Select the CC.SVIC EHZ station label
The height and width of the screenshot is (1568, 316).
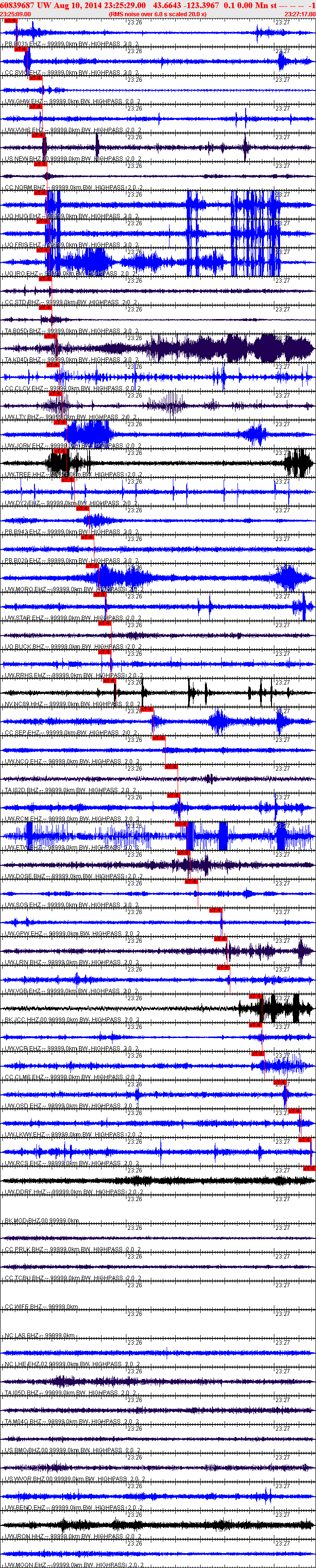(x=72, y=73)
